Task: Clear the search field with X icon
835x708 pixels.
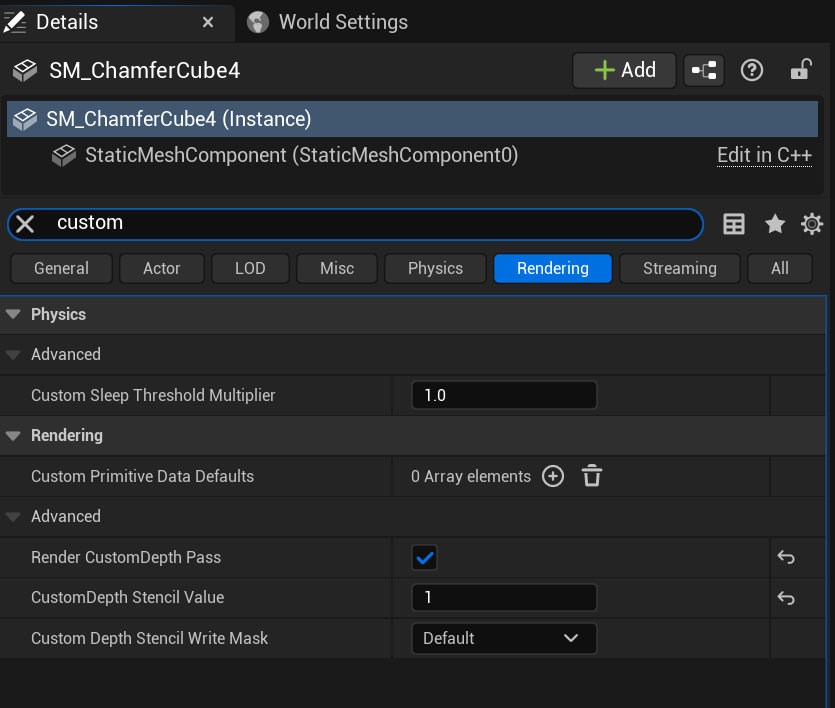Action: (x=26, y=224)
